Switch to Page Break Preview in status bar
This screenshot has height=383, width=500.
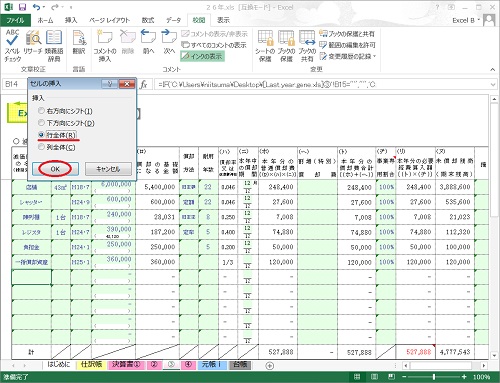tap(391, 377)
